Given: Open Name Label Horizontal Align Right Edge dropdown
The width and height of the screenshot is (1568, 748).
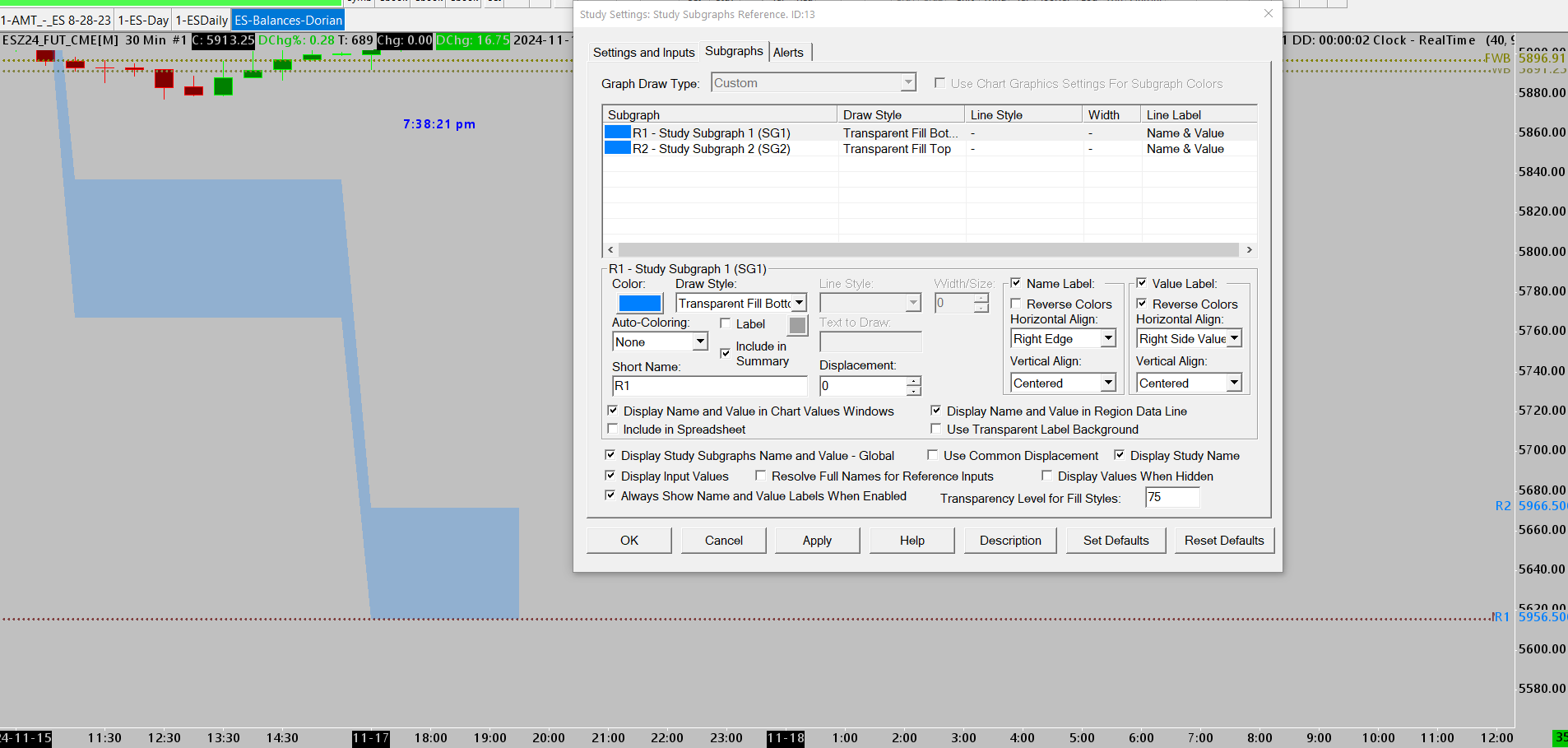Looking at the screenshot, I should [x=1108, y=338].
